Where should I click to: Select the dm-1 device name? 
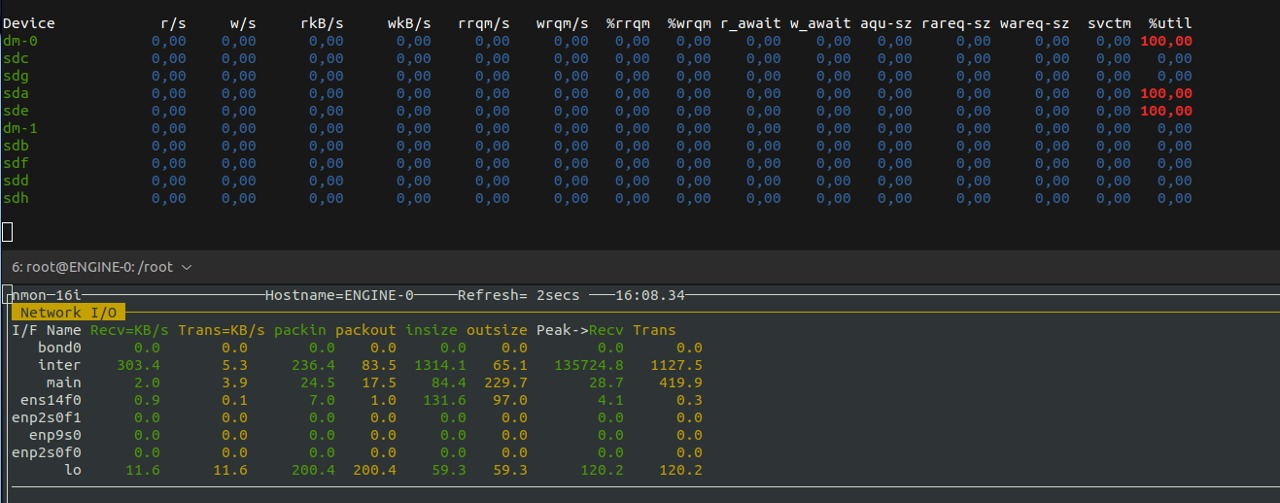point(20,128)
